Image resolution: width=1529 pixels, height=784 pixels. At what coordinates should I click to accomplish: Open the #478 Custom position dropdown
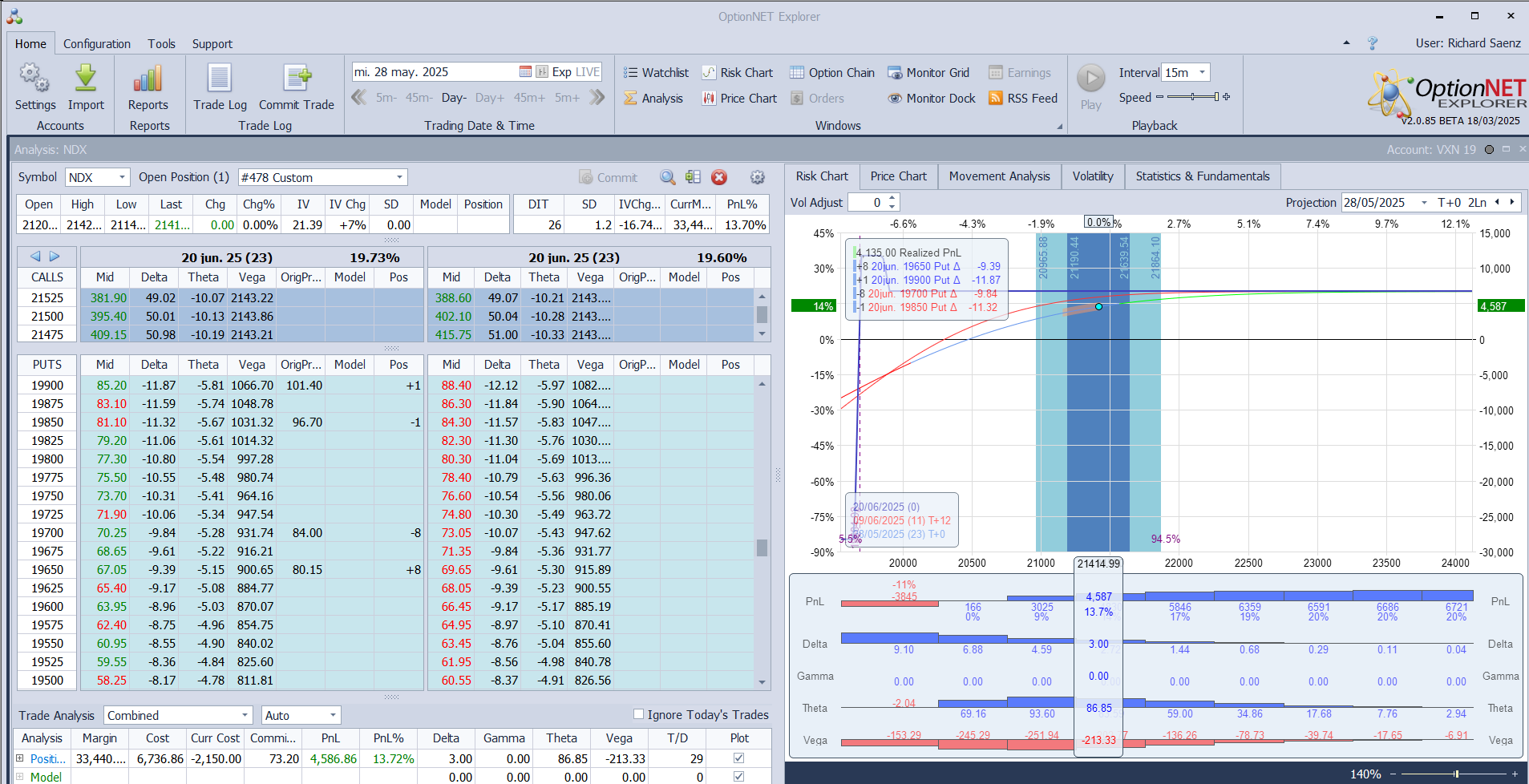coord(399,177)
